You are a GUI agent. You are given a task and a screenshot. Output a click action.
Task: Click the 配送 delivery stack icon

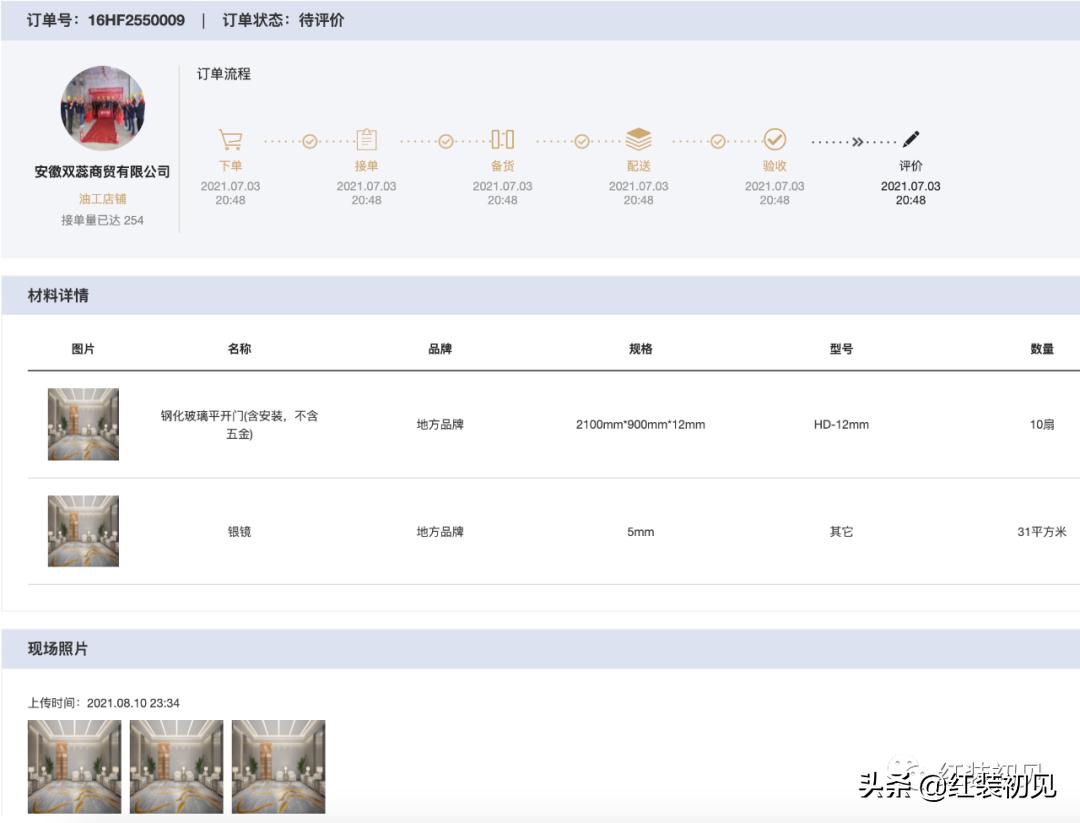[638, 139]
